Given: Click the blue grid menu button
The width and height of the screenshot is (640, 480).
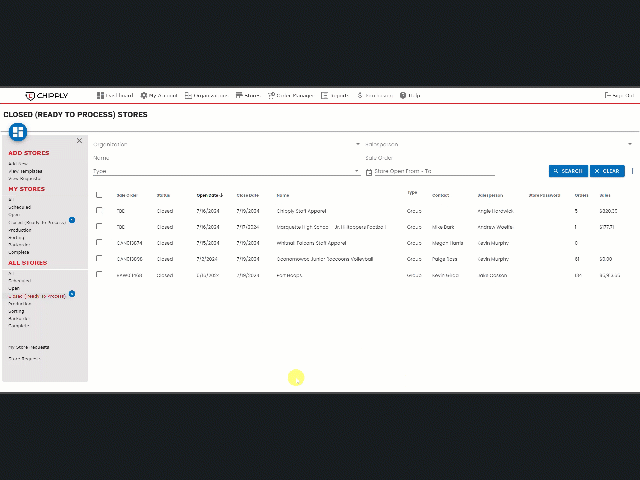Looking at the screenshot, I should (x=18, y=131).
